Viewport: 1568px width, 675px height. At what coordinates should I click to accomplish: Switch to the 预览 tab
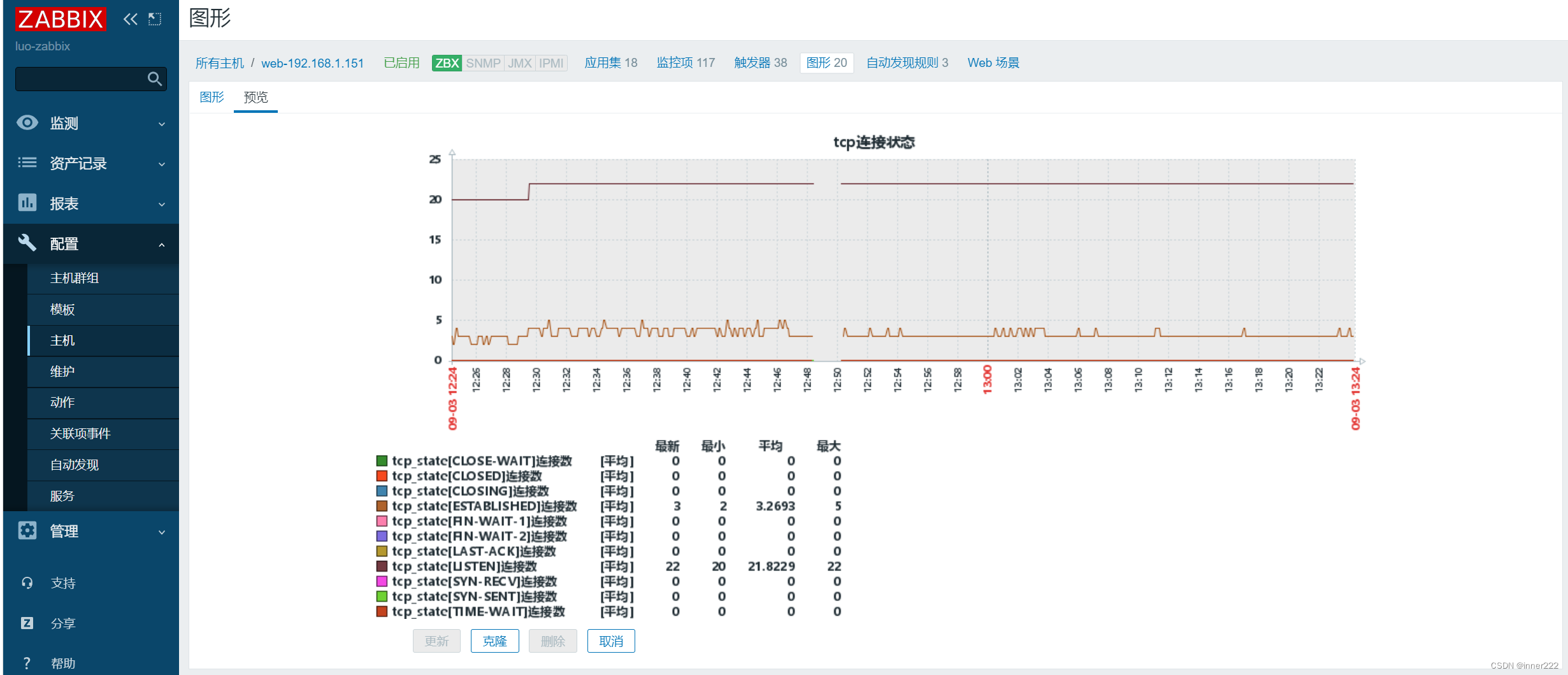(255, 97)
